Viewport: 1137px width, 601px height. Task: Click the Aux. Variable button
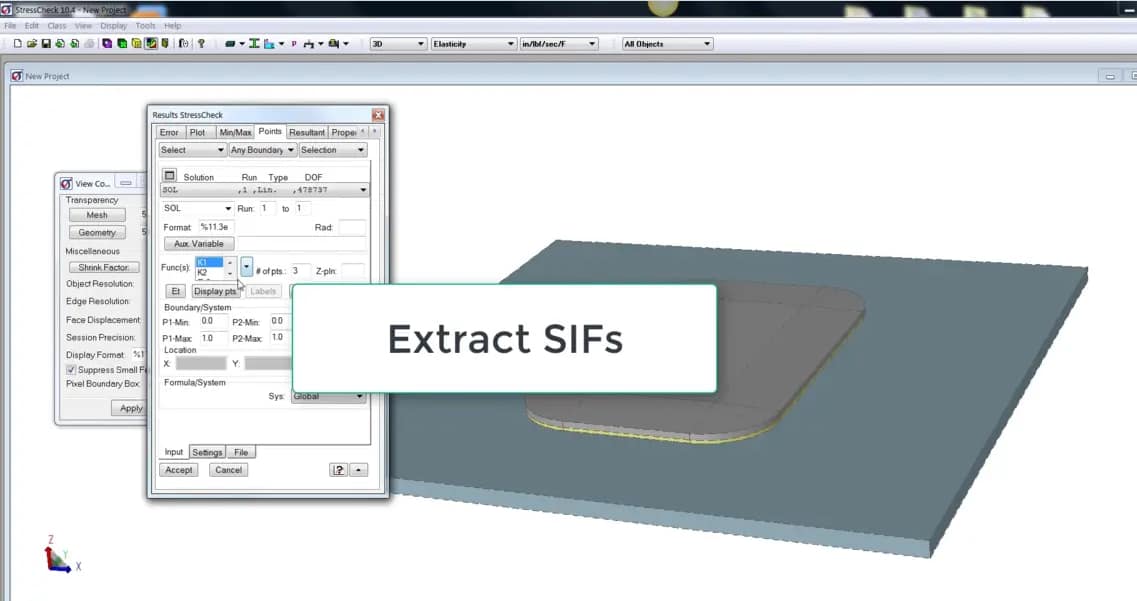[x=198, y=244]
